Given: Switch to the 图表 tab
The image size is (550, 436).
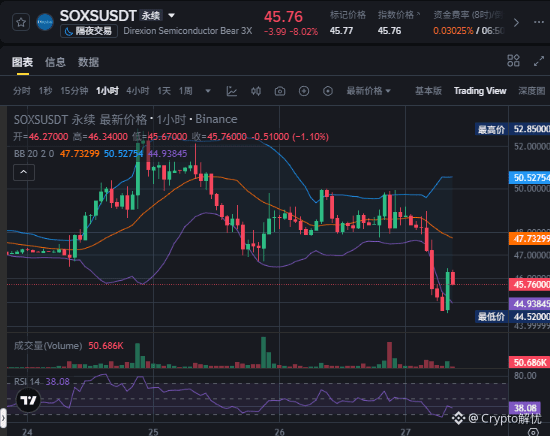Looking at the screenshot, I should pyautogui.click(x=22, y=62).
